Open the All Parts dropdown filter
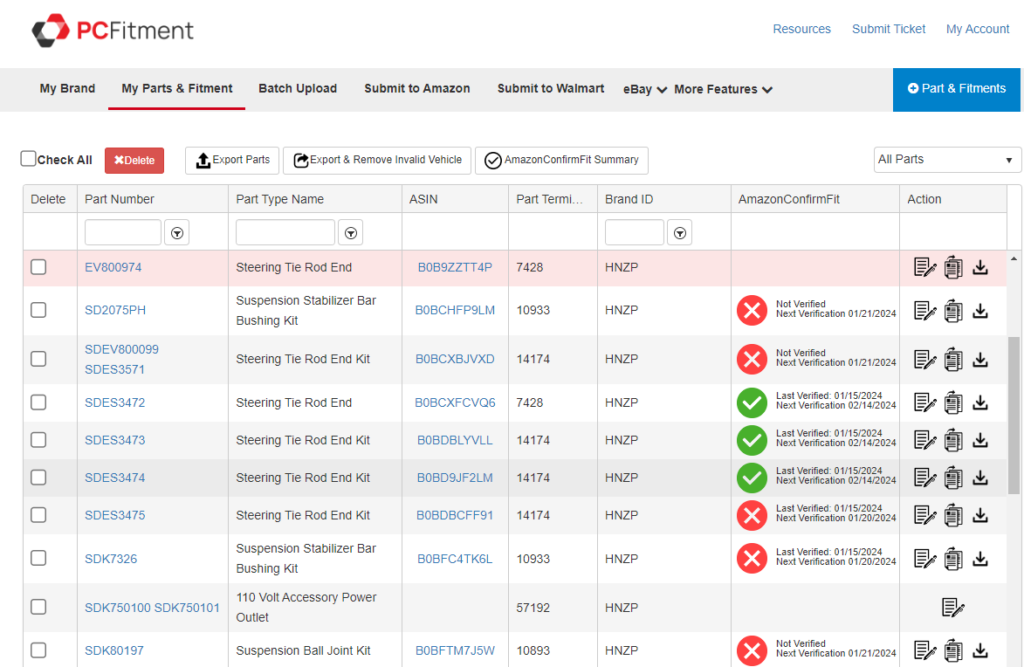The image size is (1024, 667). [x=946, y=160]
